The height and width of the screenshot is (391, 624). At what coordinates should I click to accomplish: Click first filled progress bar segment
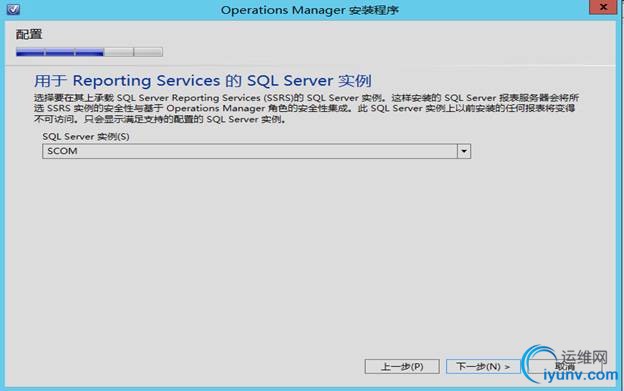30,52
